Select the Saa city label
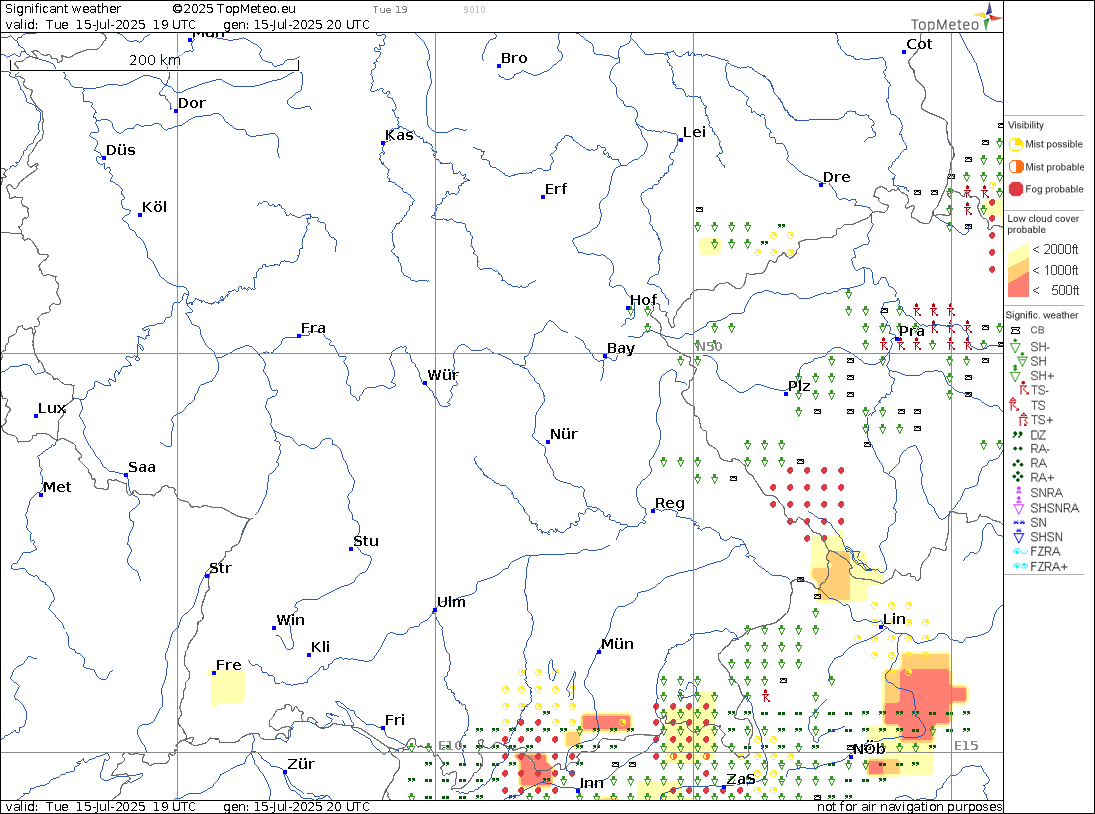Viewport: 1095px width, 814px height. coord(142,467)
